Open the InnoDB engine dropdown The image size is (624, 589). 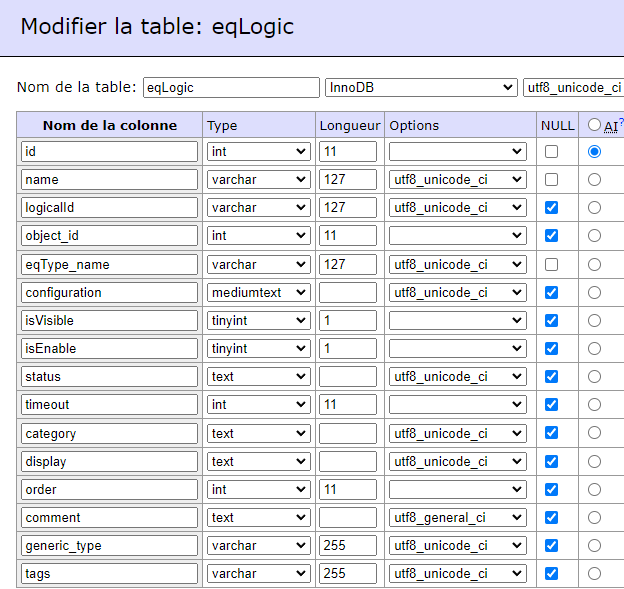(421, 87)
